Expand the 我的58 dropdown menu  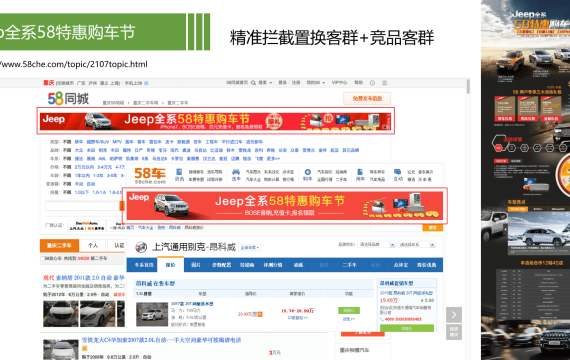[x=316, y=83]
